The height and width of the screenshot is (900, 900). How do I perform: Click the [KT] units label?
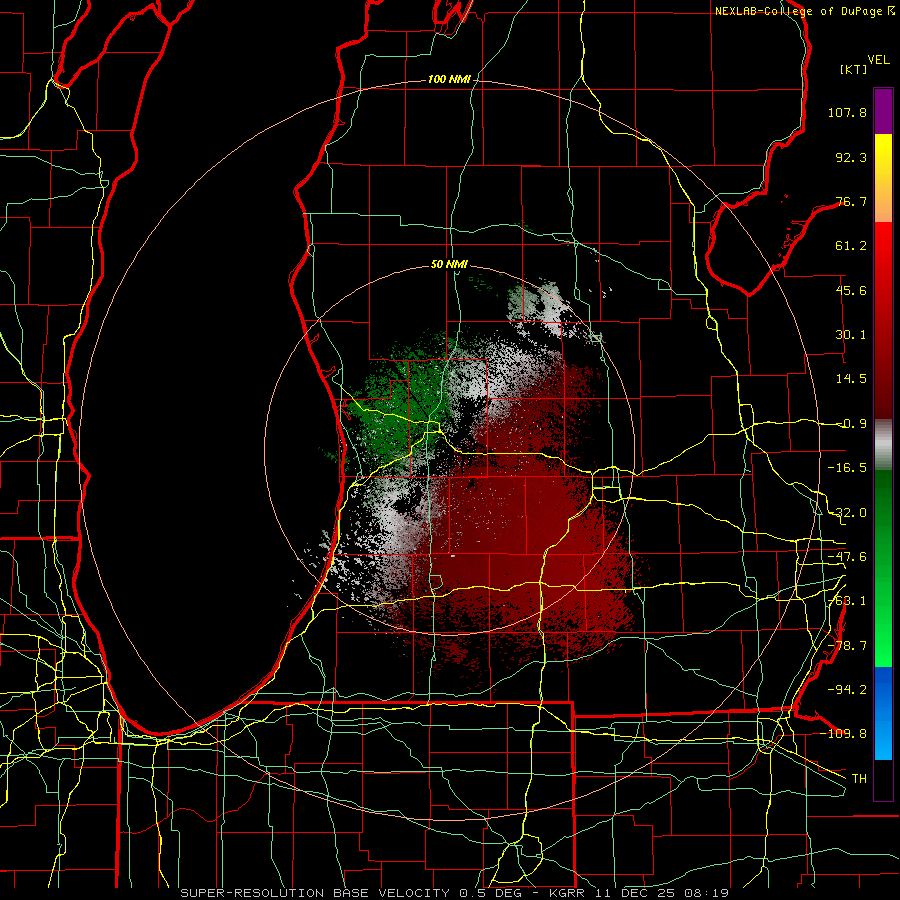[x=854, y=69]
